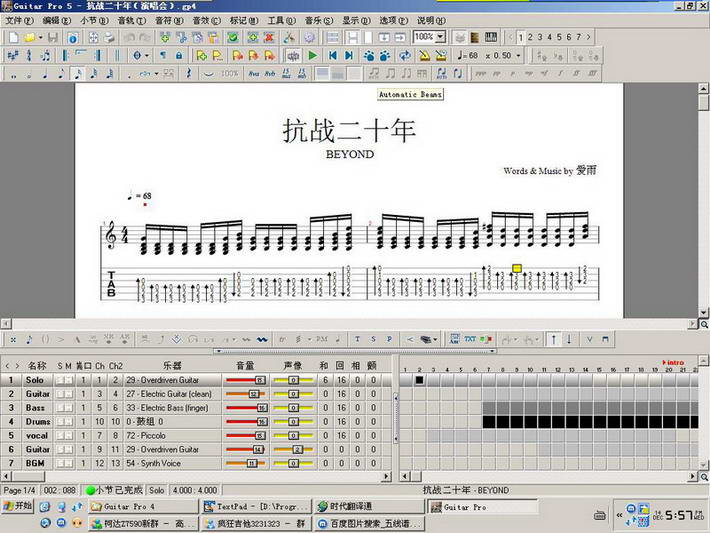Click the 开始 Start button
The image size is (710, 533).
pos(18,506)
